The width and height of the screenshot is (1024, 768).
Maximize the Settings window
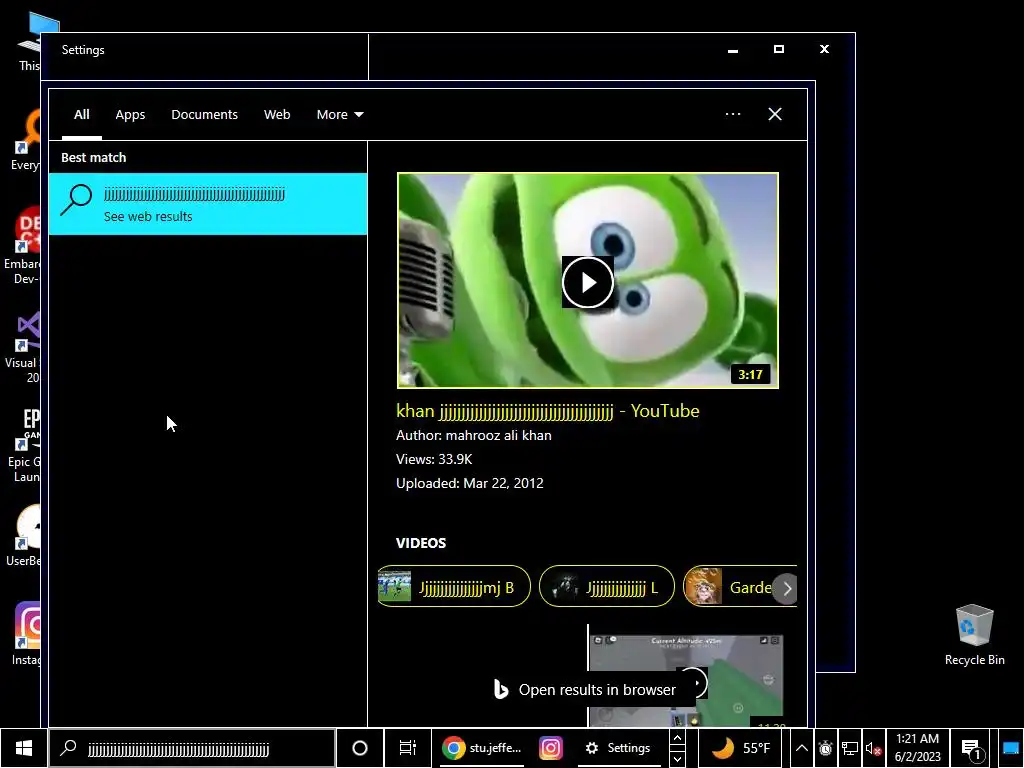tap(778, 49)
